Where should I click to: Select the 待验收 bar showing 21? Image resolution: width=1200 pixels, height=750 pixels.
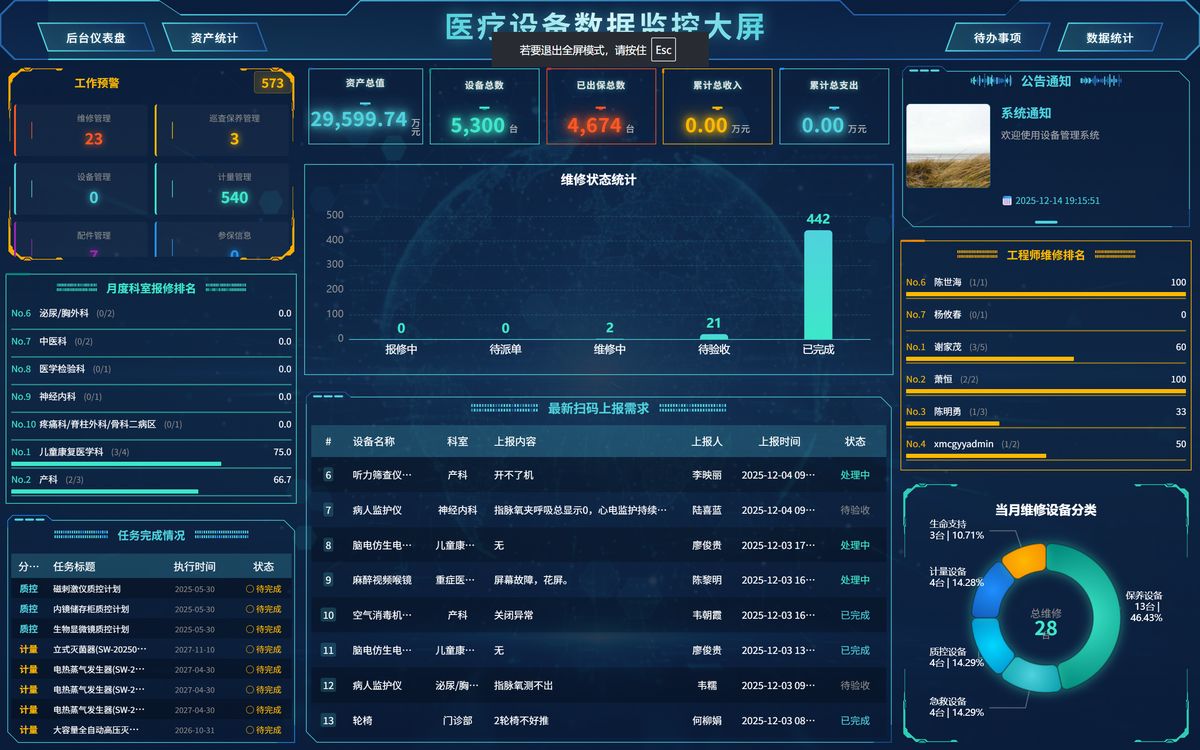pyautogui.click(x=713, y=337)
